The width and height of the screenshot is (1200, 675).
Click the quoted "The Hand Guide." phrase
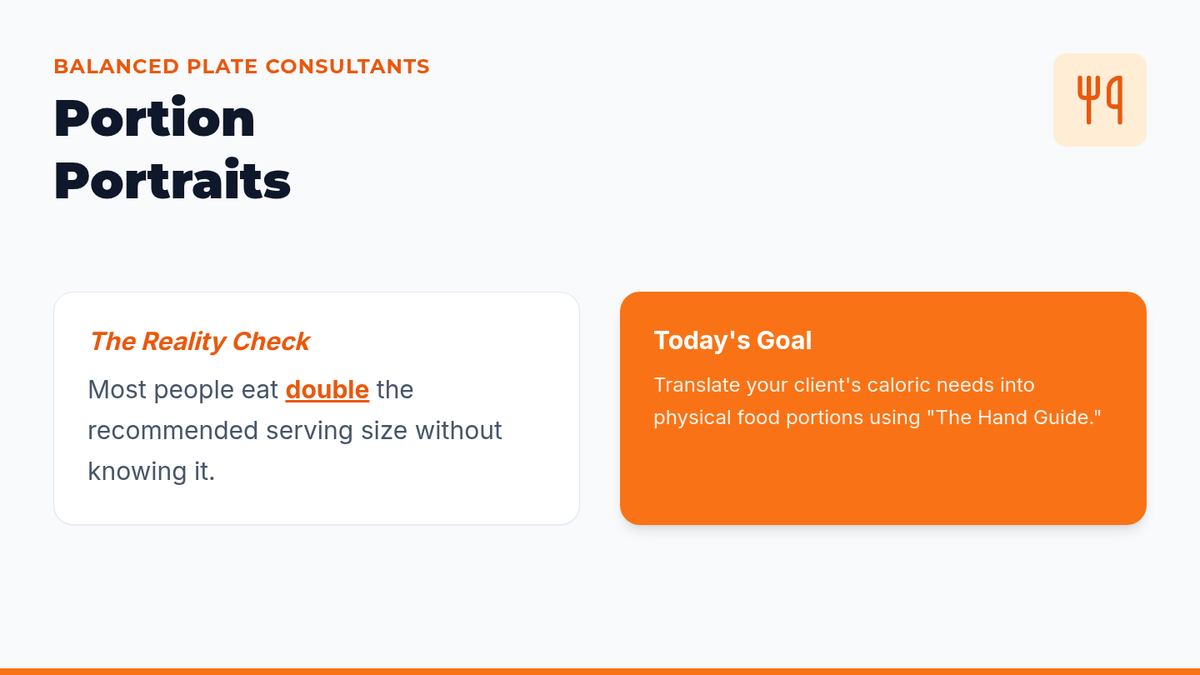click(1014, 416)
